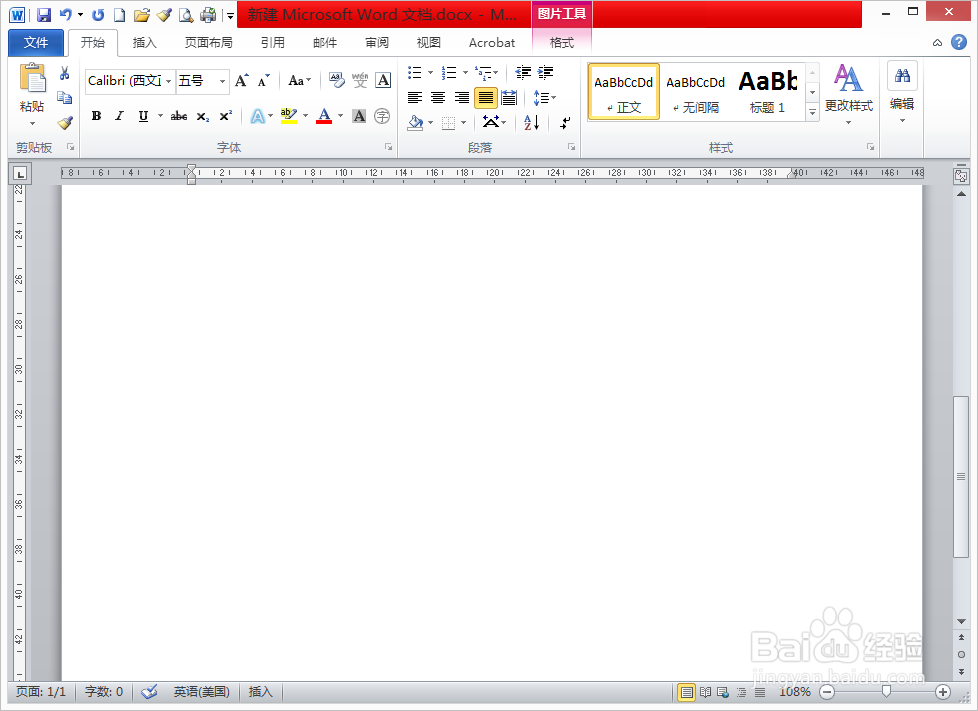Viewport: 978px width, 711px height.
Task: Open the 文件 File tab
Action: 36,42
